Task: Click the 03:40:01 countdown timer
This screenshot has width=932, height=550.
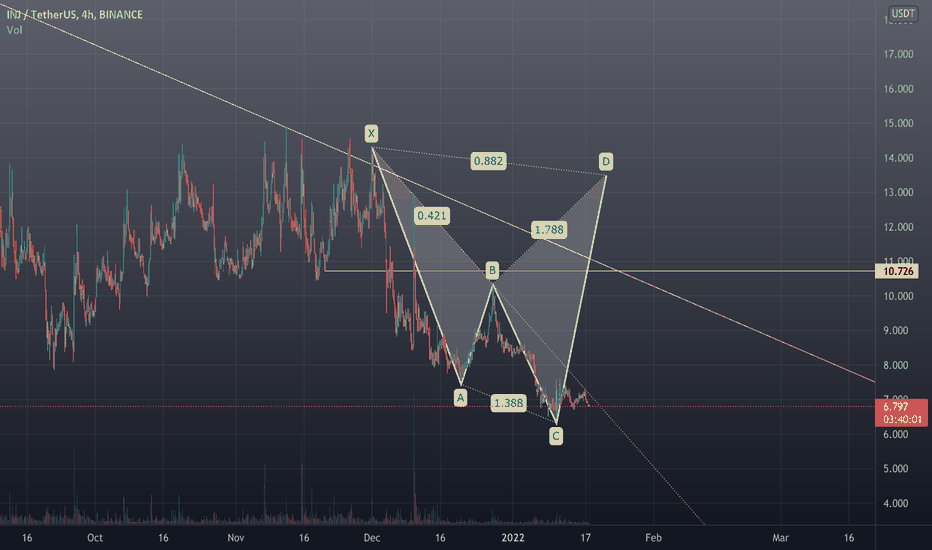Action: pyautogui.click(x=902, y=419)
